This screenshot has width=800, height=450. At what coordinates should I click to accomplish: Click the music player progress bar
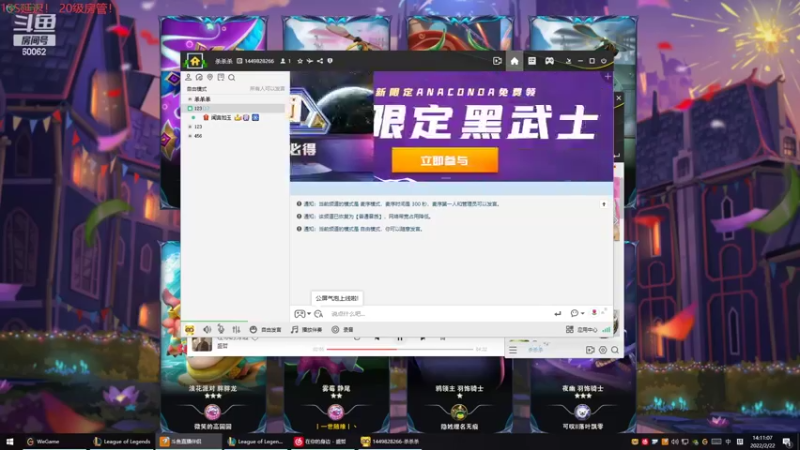click(x=400, y=349)
